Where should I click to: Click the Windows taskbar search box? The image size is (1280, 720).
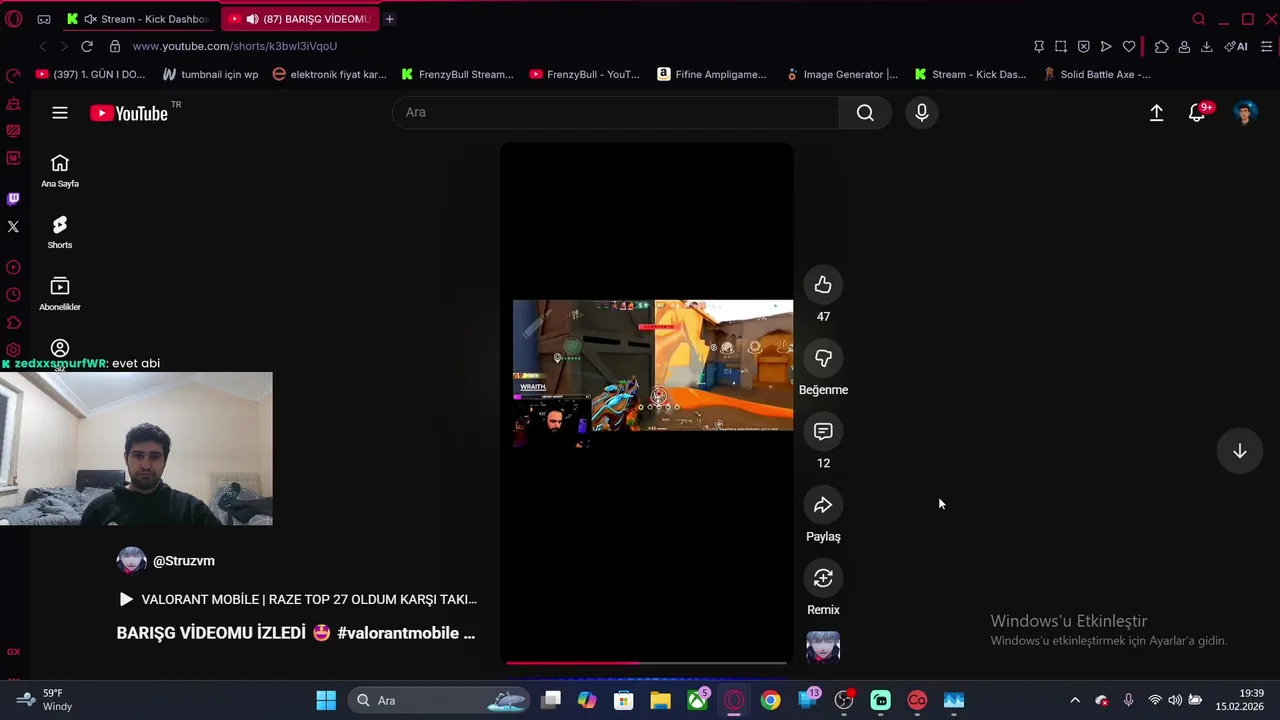click(437, 700)
